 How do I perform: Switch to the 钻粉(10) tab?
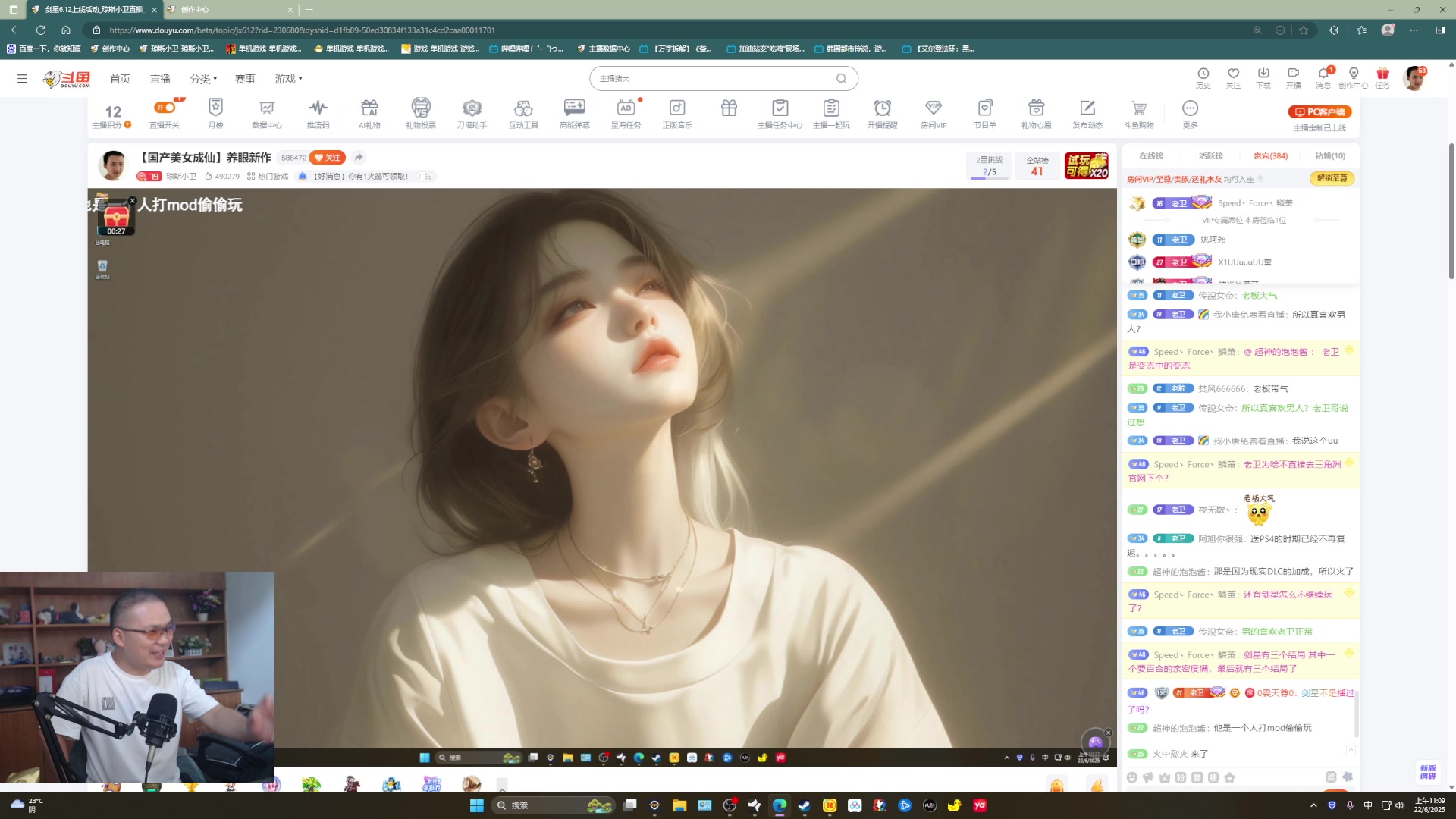[x=1330, y=155]
